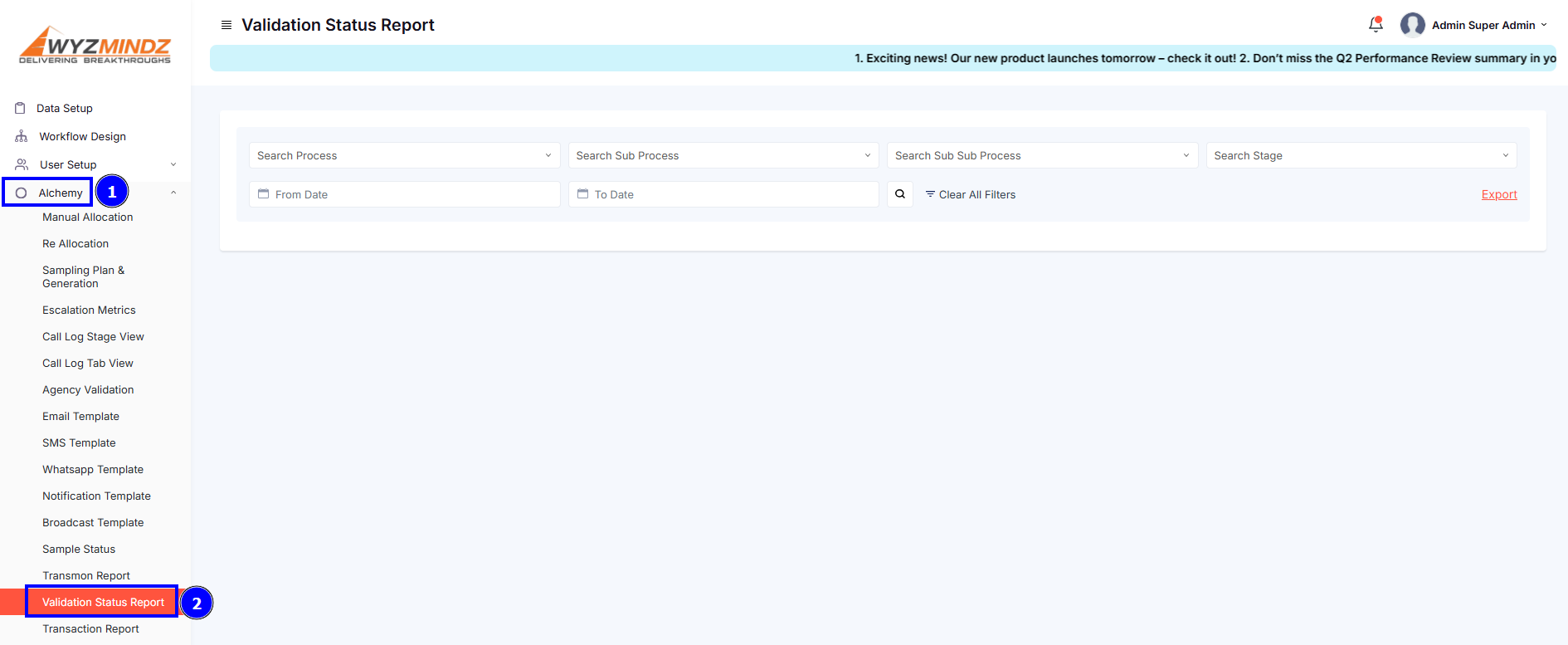The height and width of the screenshot is (645, 1568).
Task: Click the Data Setup clipboard icon
Action: (x=21, y=108)
